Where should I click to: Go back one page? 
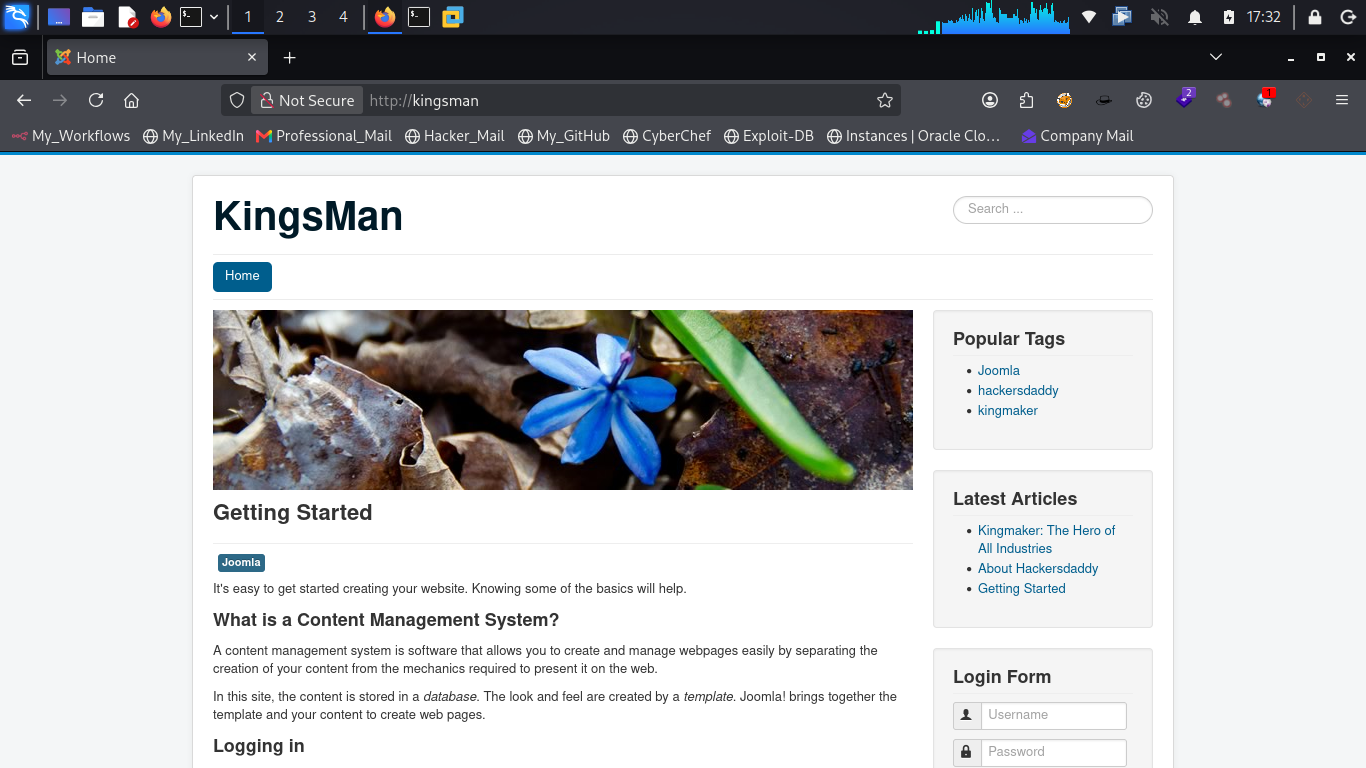point(24,100)
